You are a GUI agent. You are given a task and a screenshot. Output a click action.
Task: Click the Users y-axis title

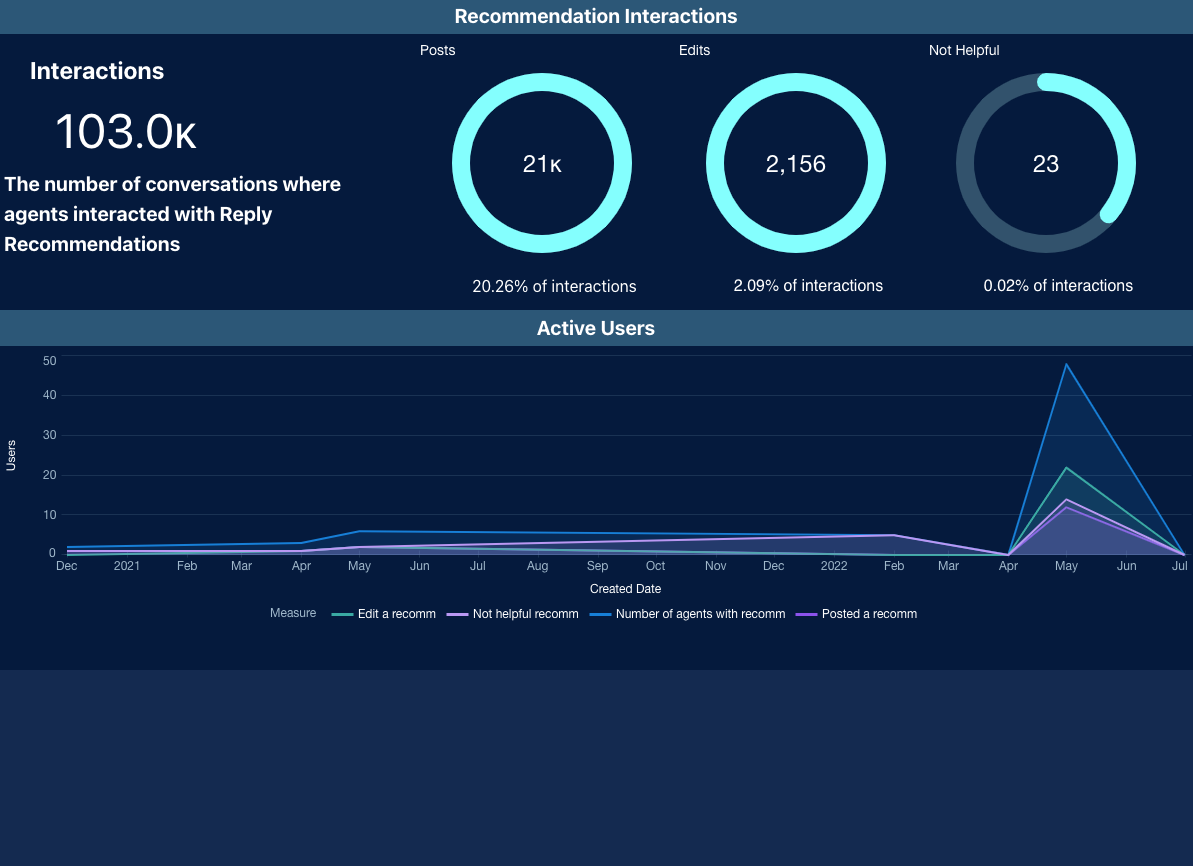pyautogui.click(x=11, y=454)
